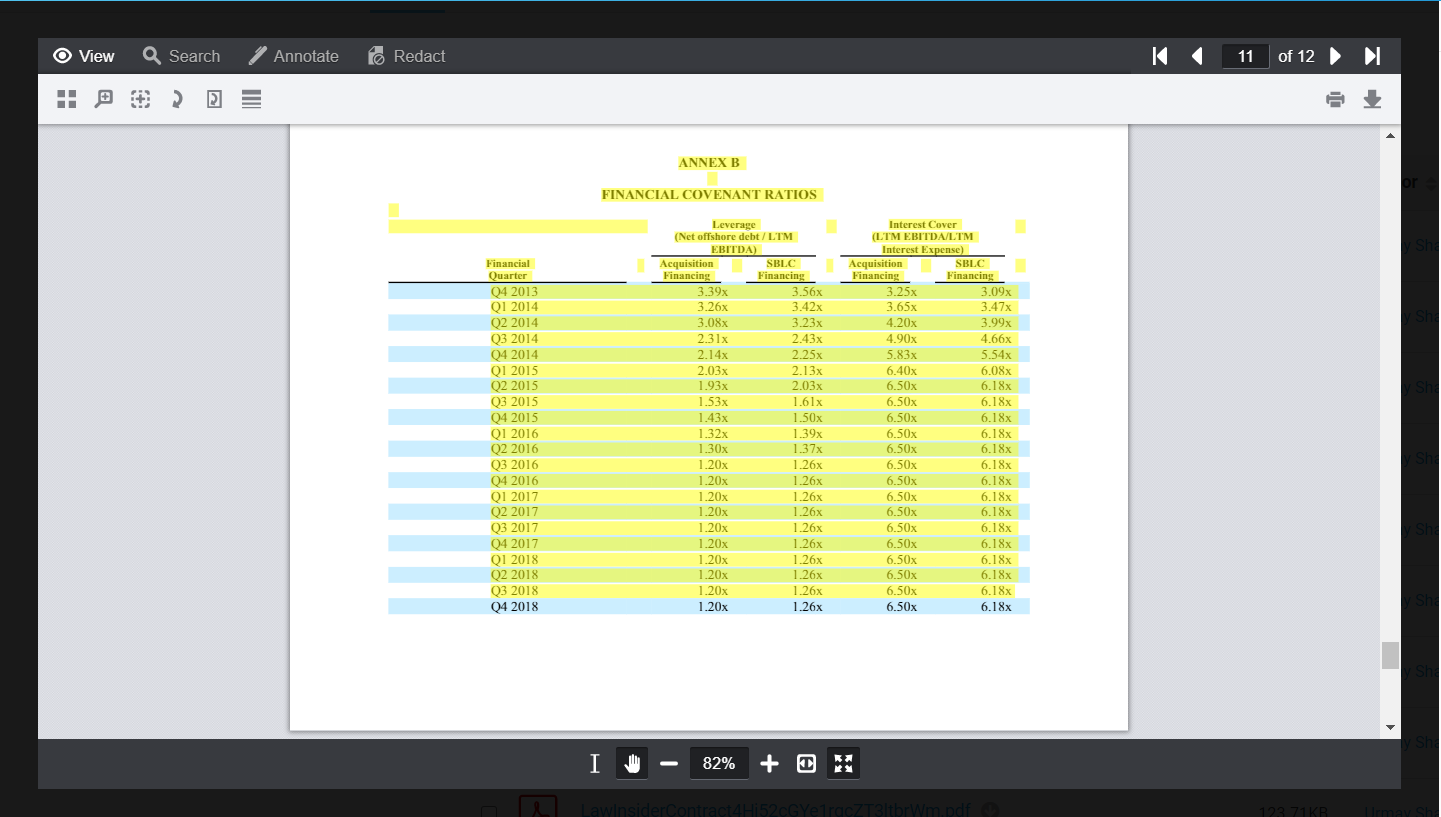Click the Interest Cover column group header
The height and width of the screenshot is (817, 1441).
pos(922,237)
